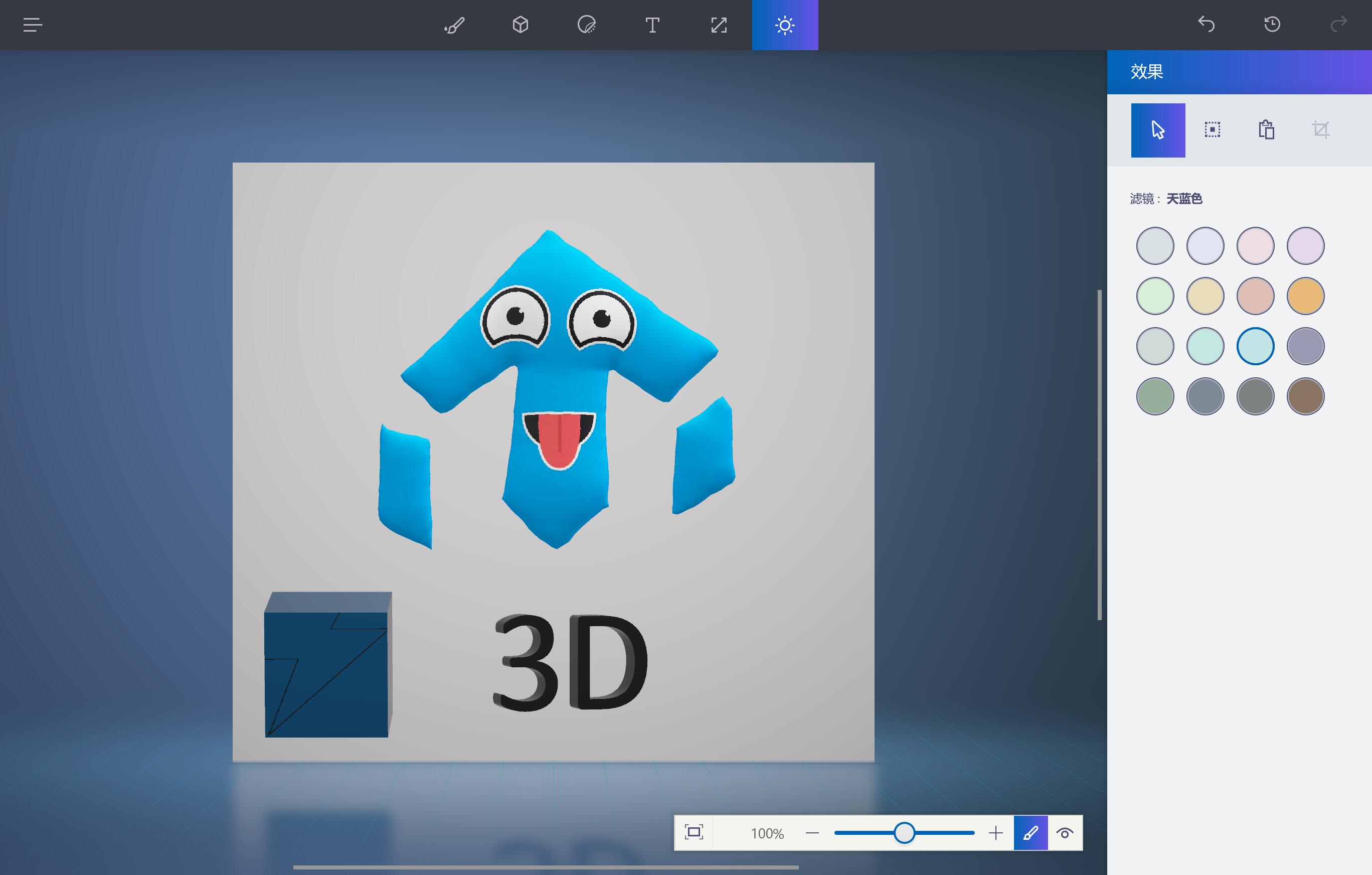Viewport: 1372px width, 875px height.
Task: Open the 3D objects tool
Action: pos(520,25)
